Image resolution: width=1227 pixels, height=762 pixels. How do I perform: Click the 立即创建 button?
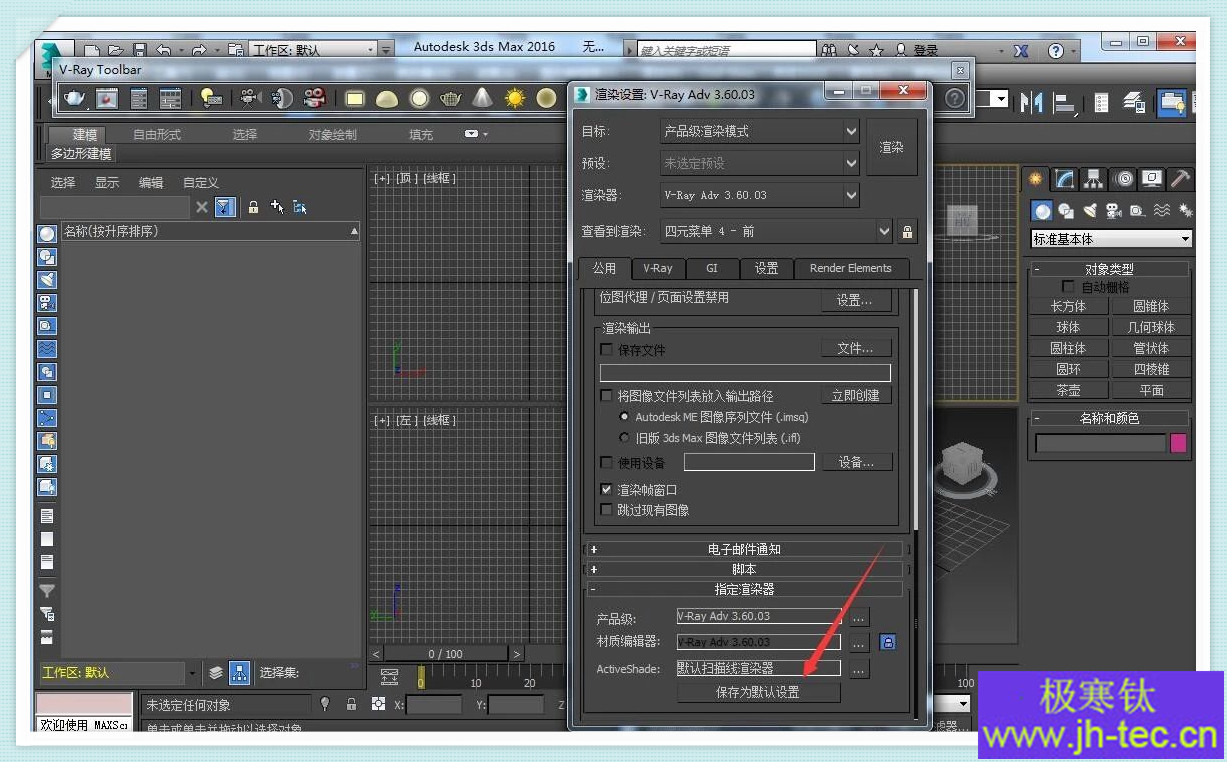(x=856, y=395)
